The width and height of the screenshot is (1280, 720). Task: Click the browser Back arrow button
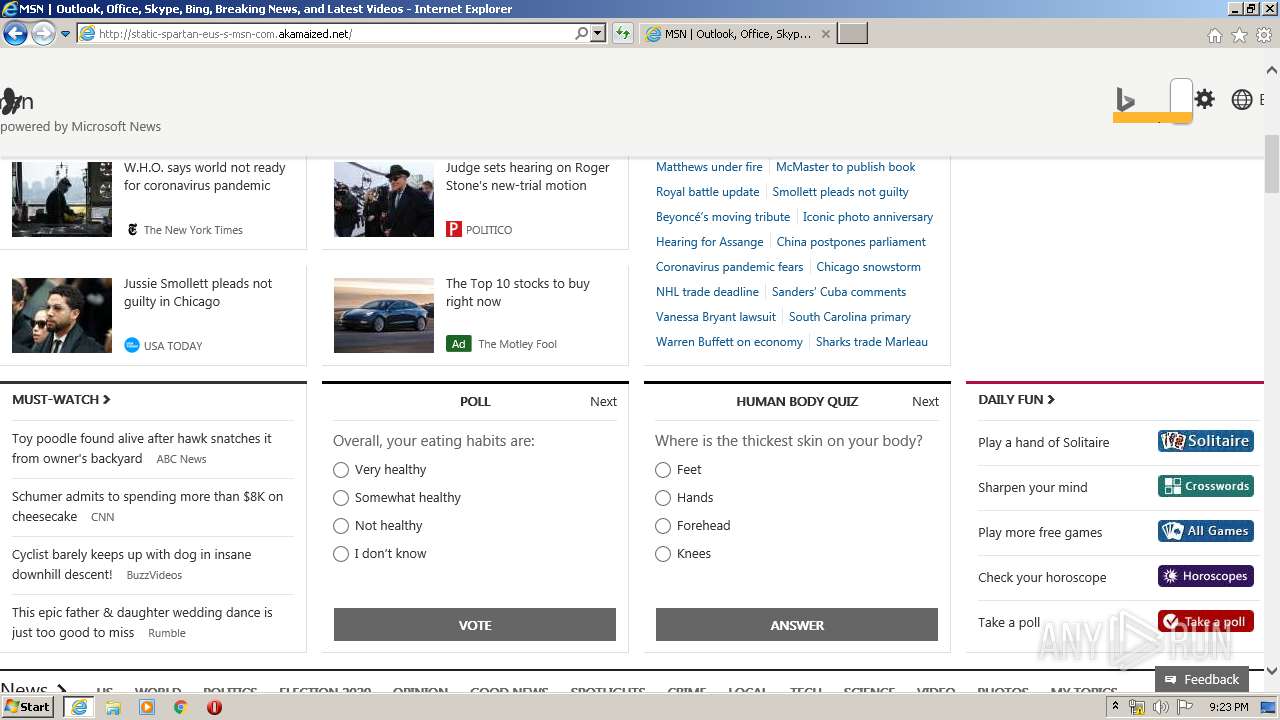[x=15, y=33]
